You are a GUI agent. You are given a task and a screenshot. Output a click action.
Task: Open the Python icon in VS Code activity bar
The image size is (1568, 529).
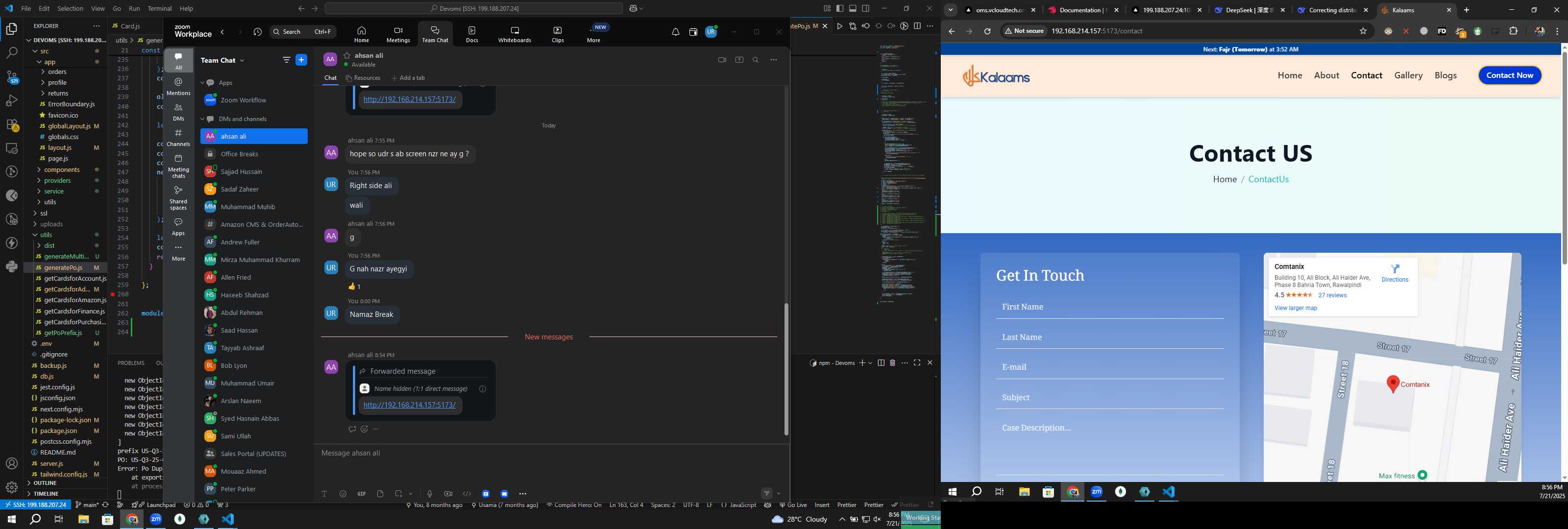[12, 266]
